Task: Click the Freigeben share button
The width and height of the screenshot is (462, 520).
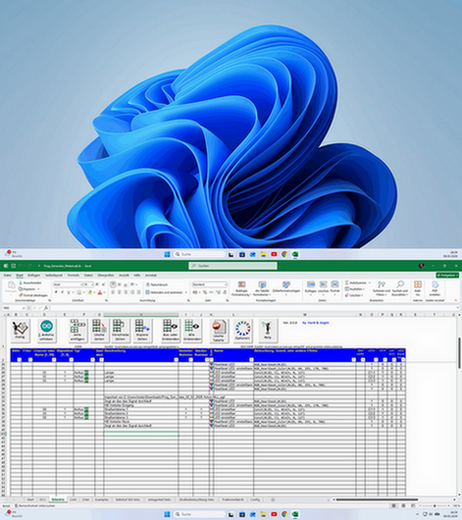Action: coord(447,275)
